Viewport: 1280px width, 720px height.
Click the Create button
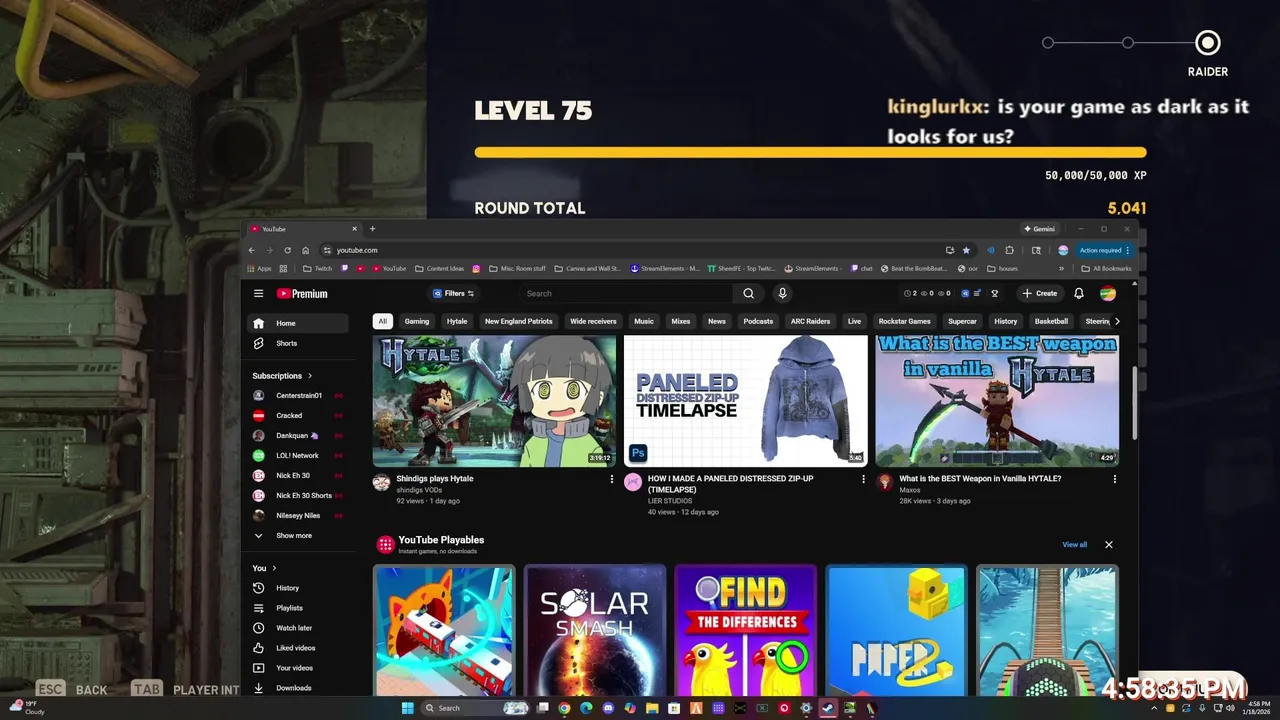tap(1040, 294)
